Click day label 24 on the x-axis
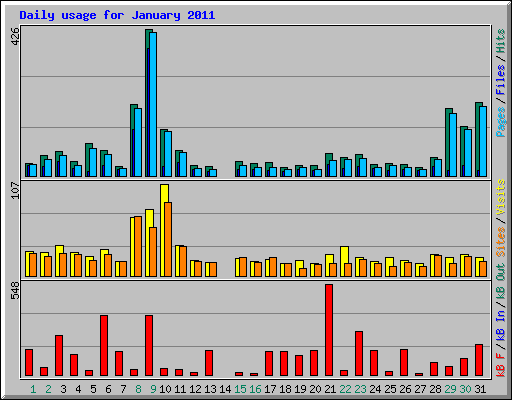512x400 pixels. pyautogui.click(x=375, y=389)
